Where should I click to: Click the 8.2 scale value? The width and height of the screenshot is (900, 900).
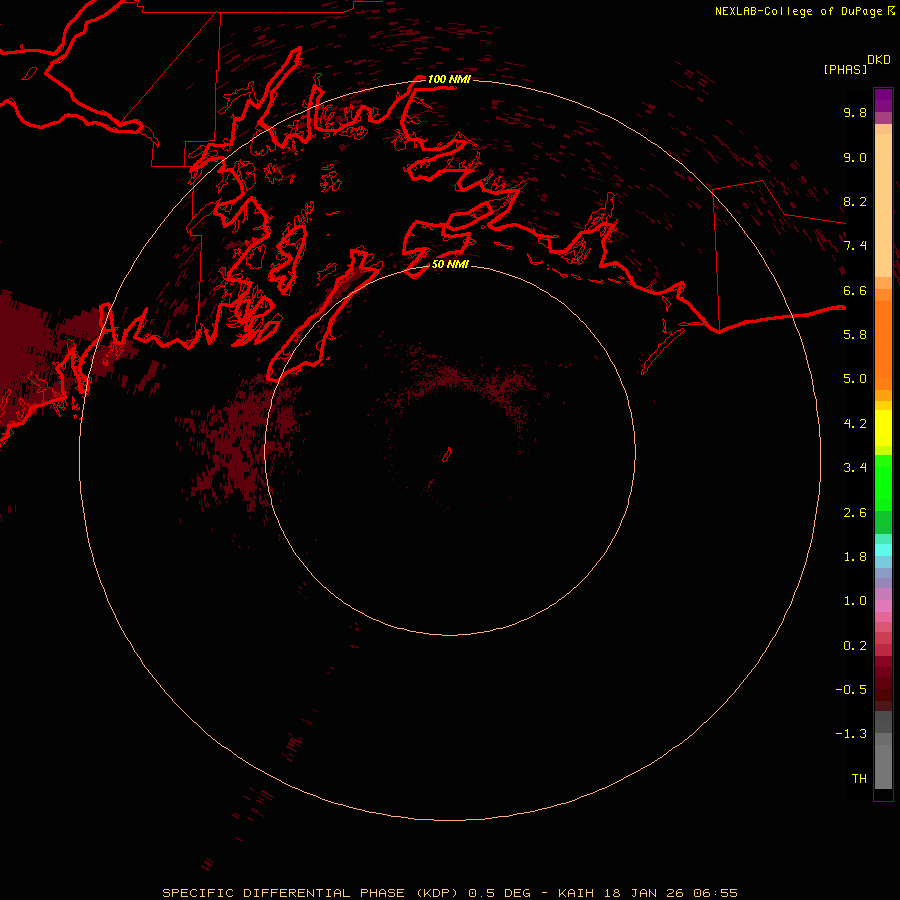855,201
